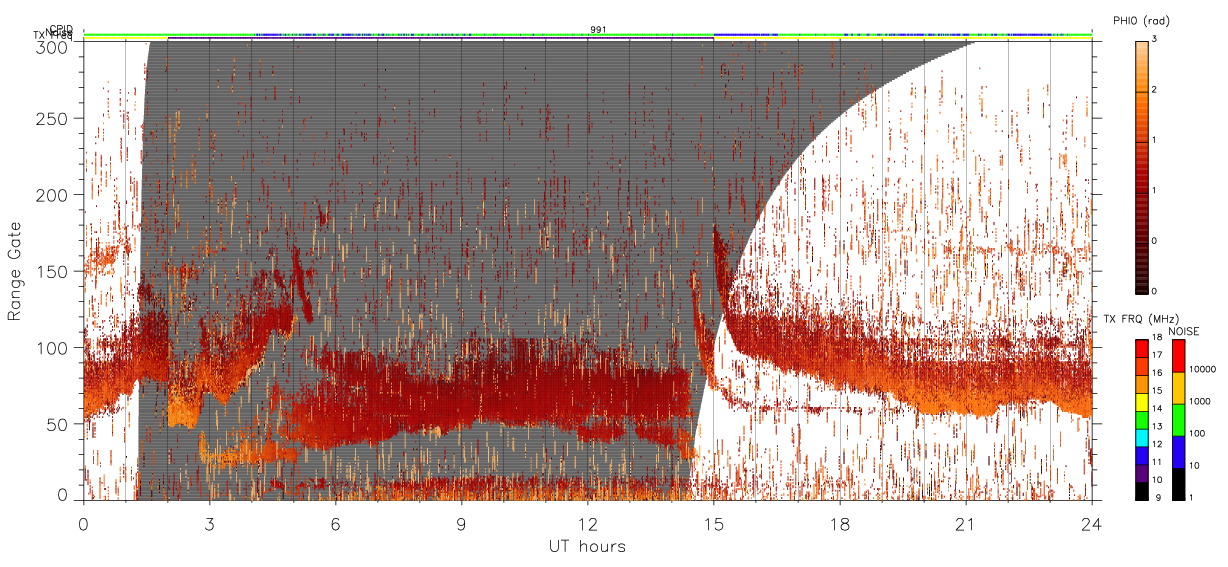Click tick label 12 on the UT hours axis
1228x567 pixels.
point(587,524)
